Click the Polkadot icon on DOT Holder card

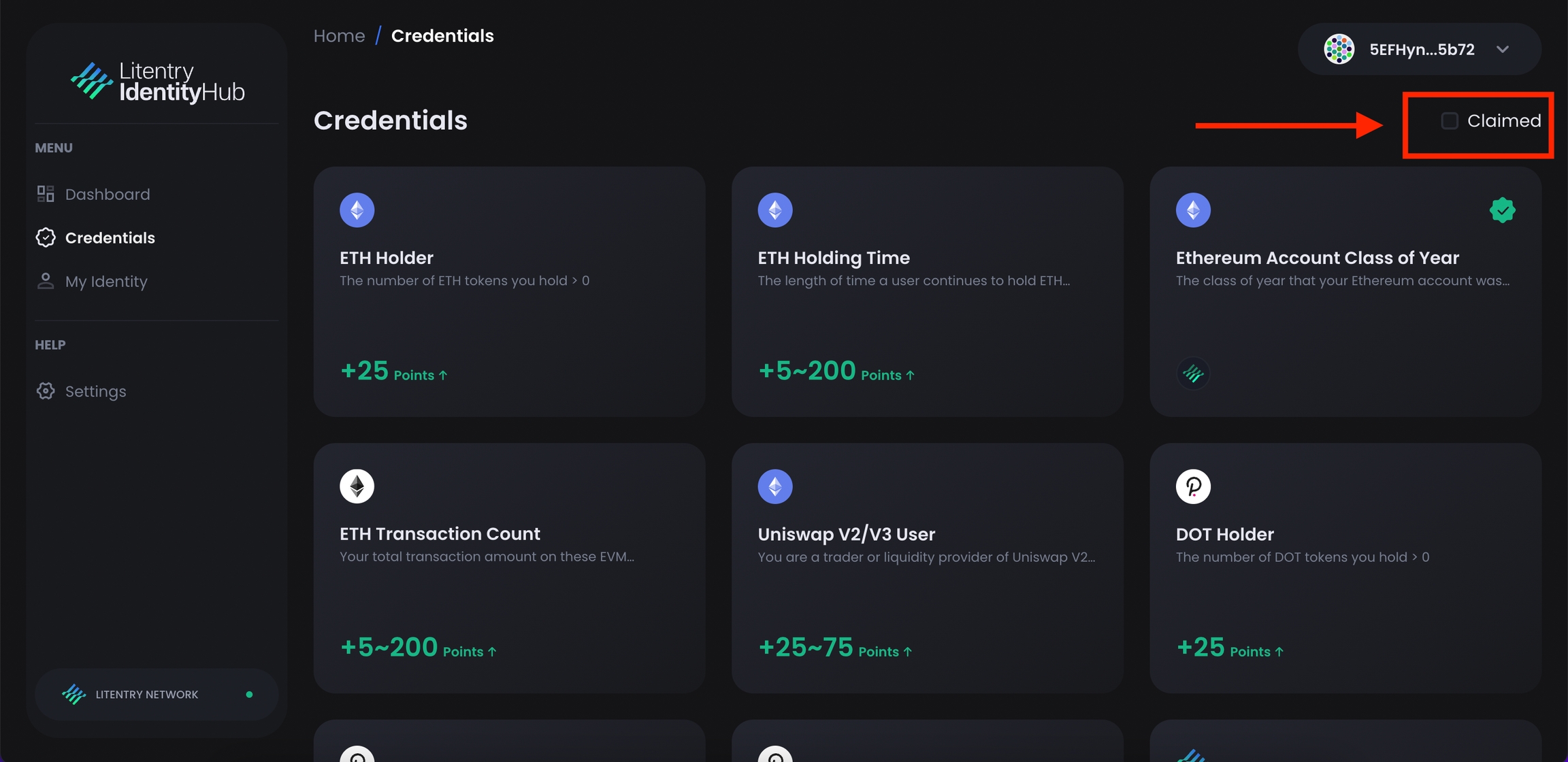coord(1193,486)
